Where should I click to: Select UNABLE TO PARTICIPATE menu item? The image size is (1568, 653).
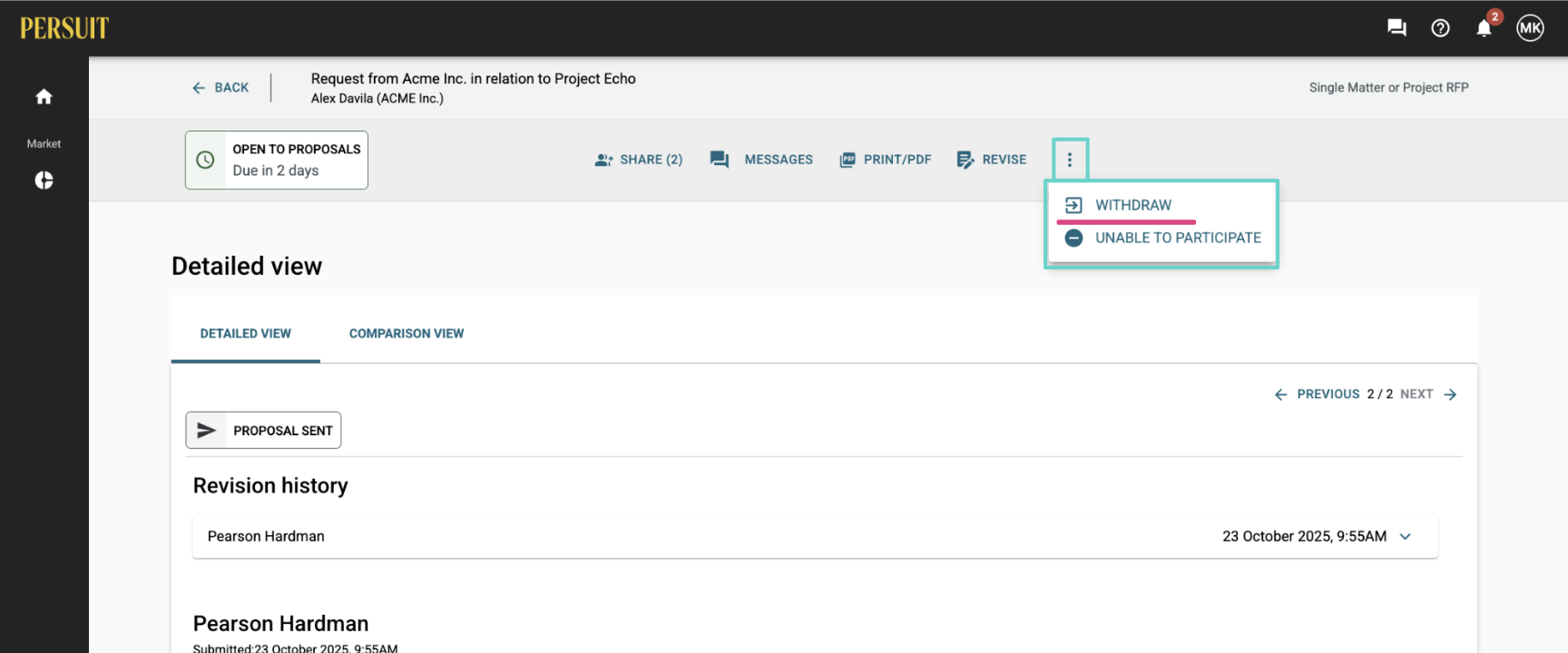1161,238
